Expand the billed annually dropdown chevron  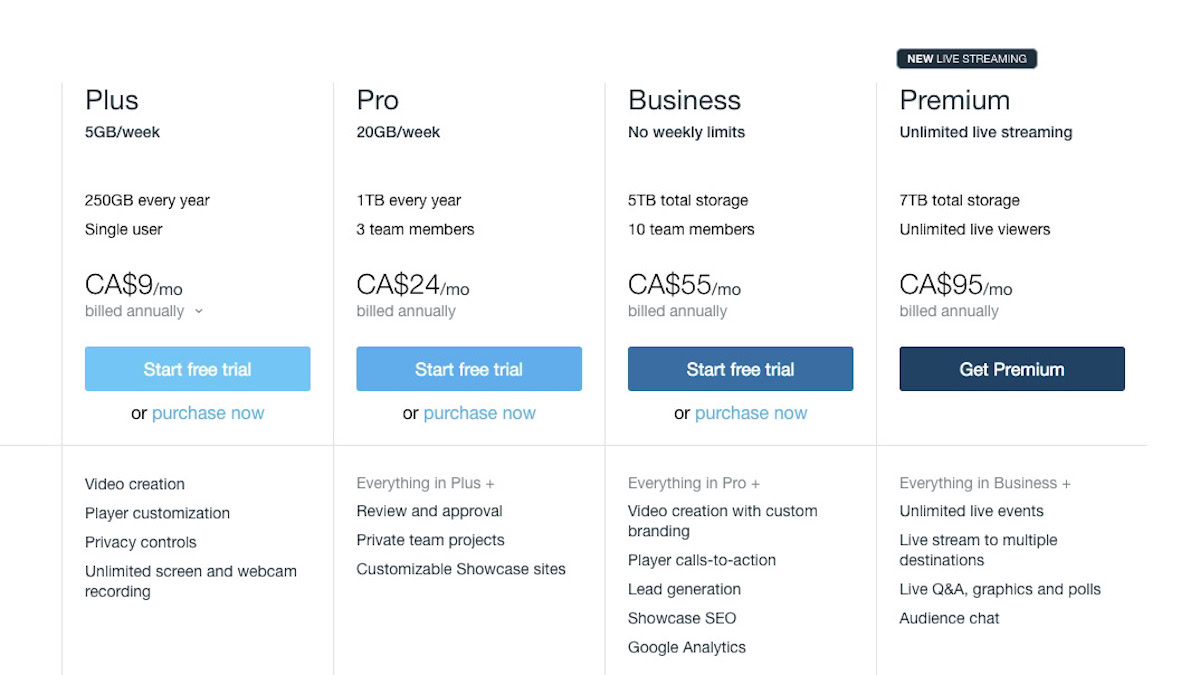pyautogui.click(x=198, y=311)
